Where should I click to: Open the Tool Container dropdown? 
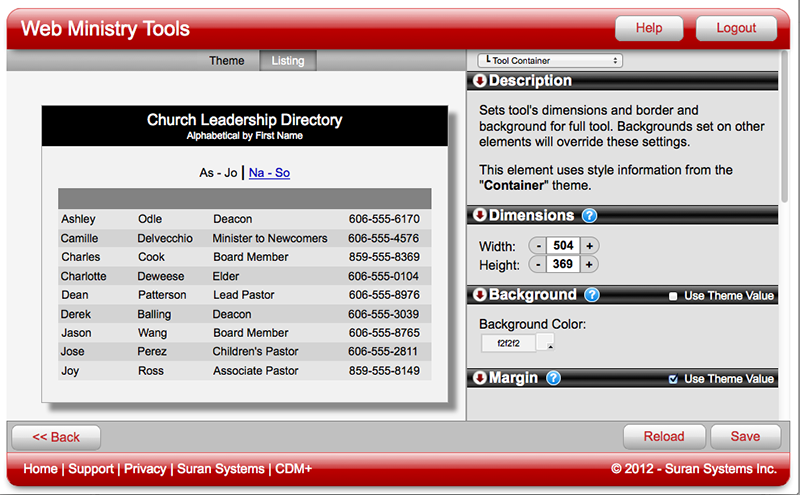549,61
